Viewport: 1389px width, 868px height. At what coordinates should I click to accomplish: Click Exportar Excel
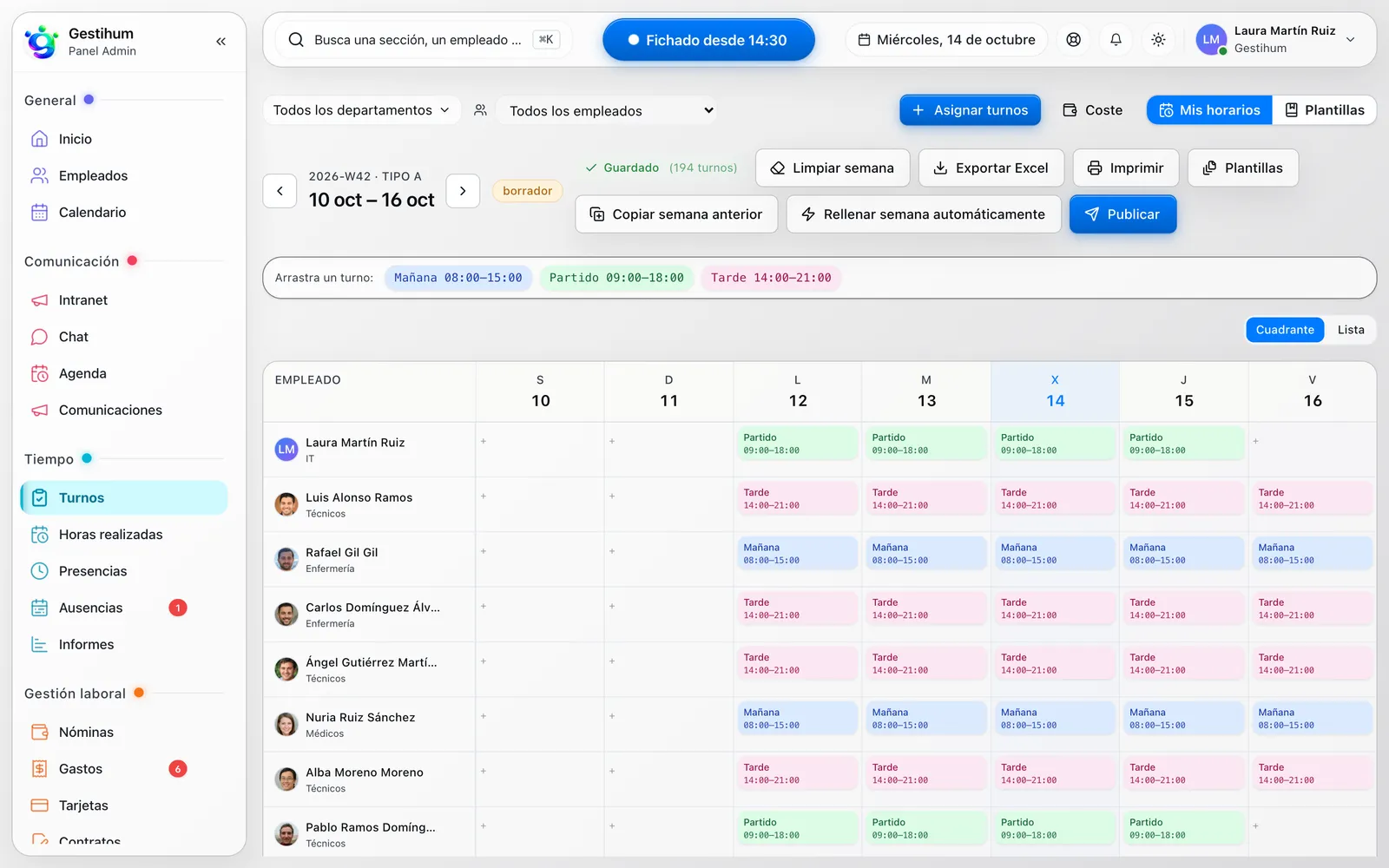click(991, 168)
